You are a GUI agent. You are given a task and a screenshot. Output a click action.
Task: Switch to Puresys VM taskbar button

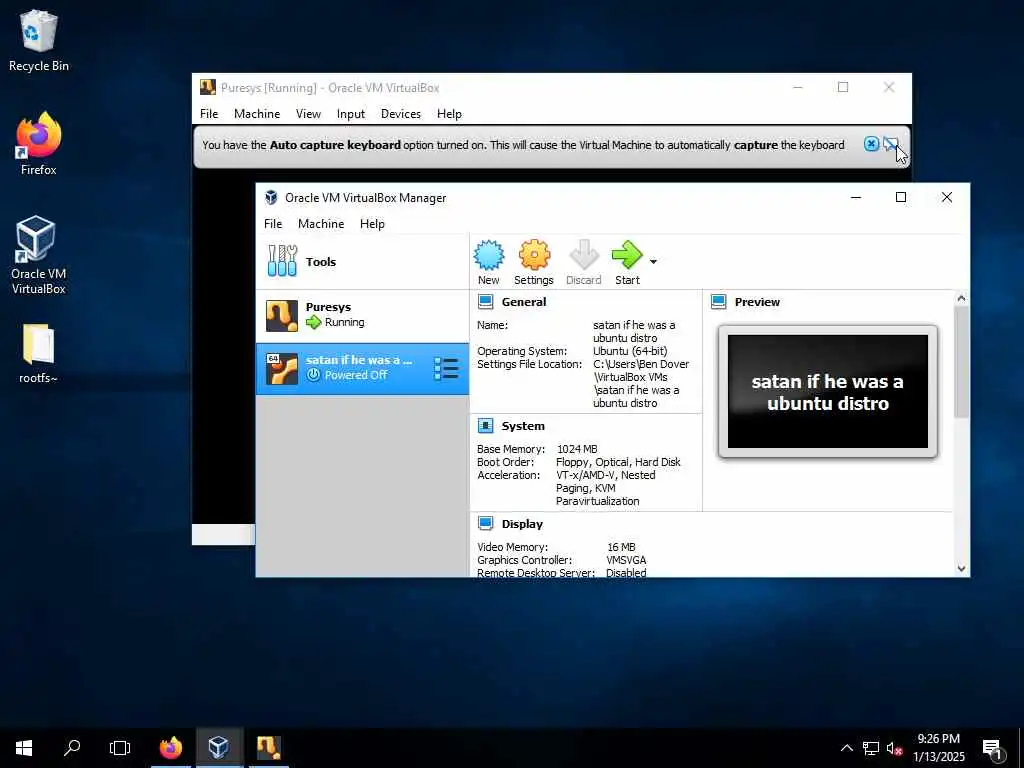tap(268, 748)
